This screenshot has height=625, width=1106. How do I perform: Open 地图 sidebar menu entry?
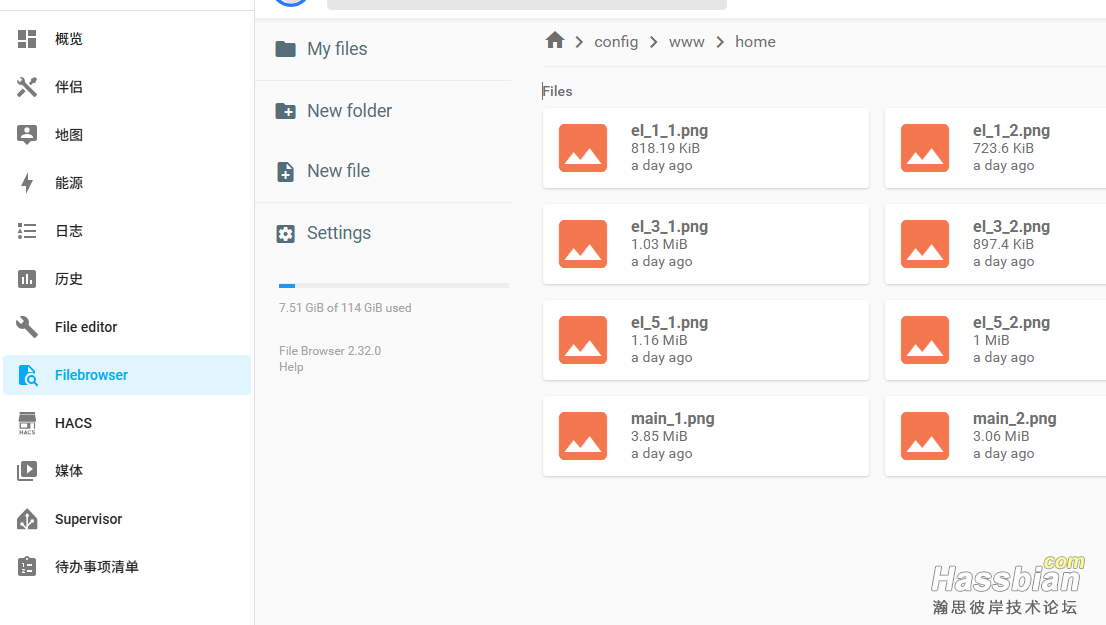(x=127, y=135)
